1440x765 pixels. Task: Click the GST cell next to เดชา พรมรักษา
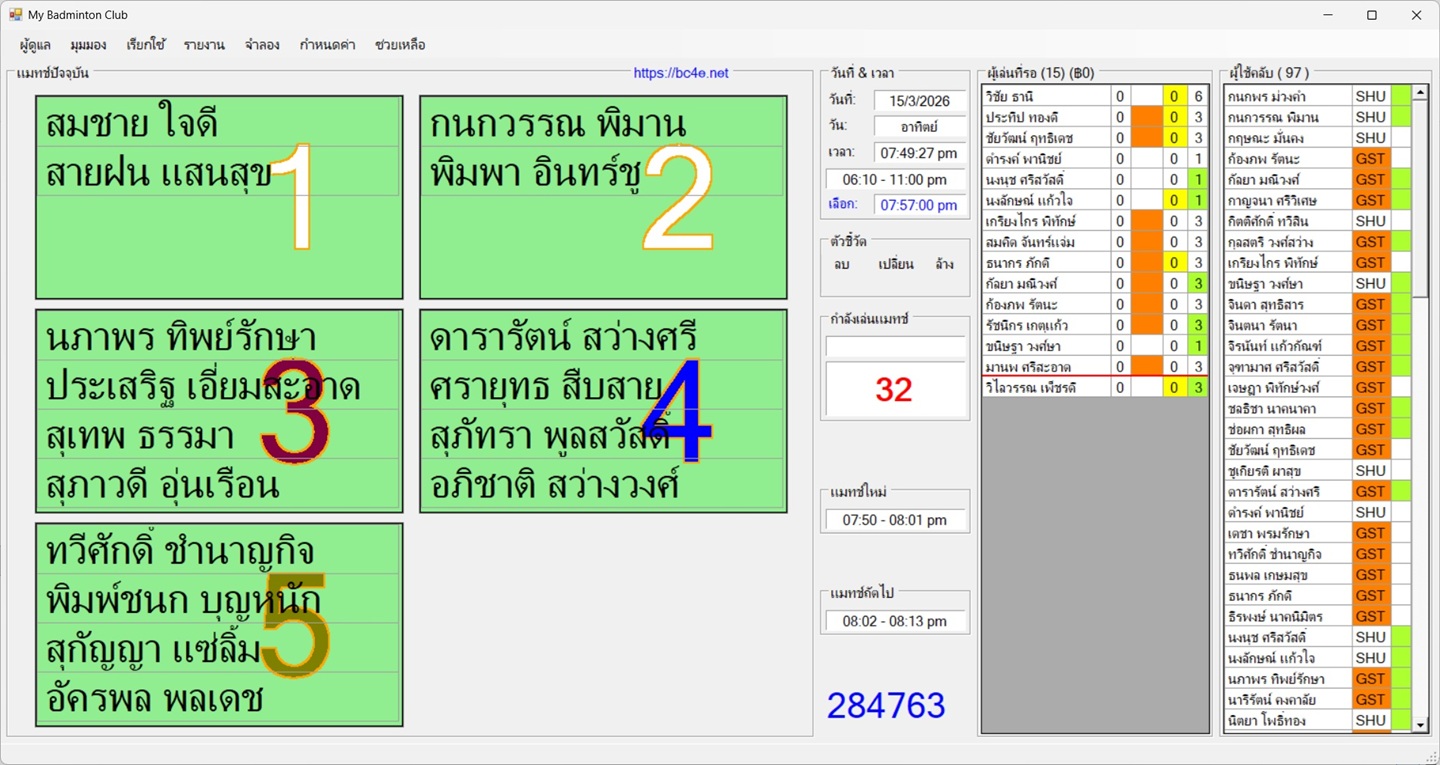click(x=1371, y=533)
